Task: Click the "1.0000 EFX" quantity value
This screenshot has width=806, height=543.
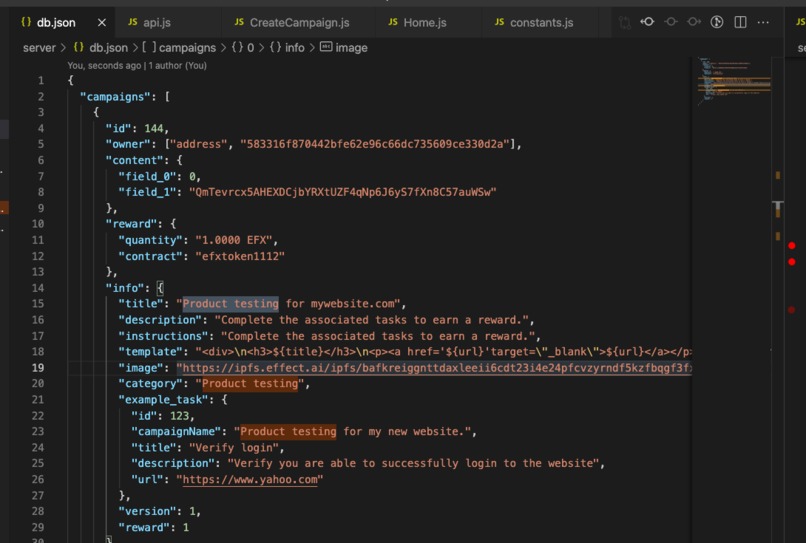Action: 234,240
